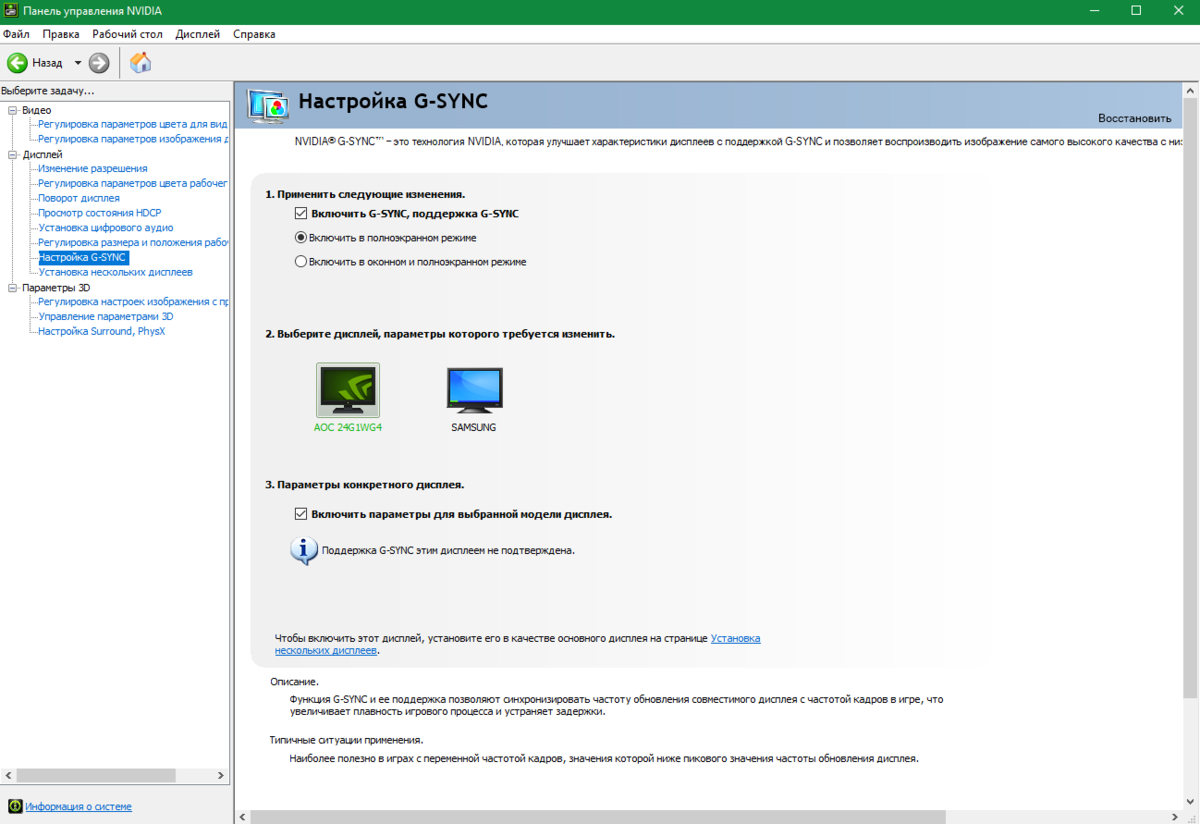Open Регулировка размера и положения рабочего стола
This screenshot has width=1200, height=824.
[133, 242]
